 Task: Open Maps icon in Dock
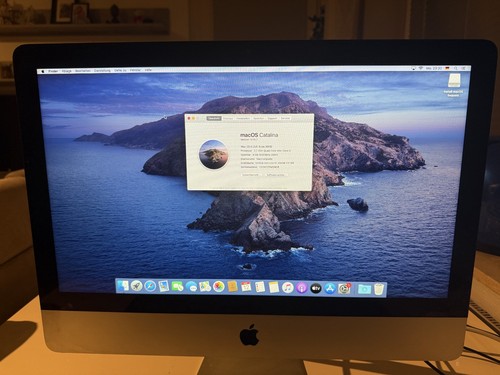[205, 287]
